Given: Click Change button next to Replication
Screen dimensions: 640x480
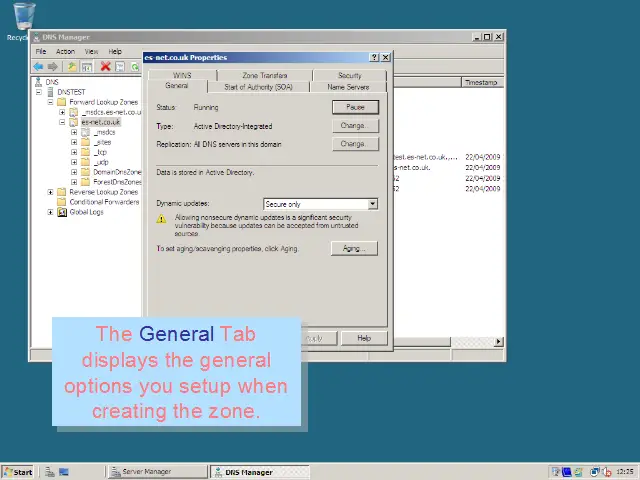Looking at the screenshot, I should point(355,144).
